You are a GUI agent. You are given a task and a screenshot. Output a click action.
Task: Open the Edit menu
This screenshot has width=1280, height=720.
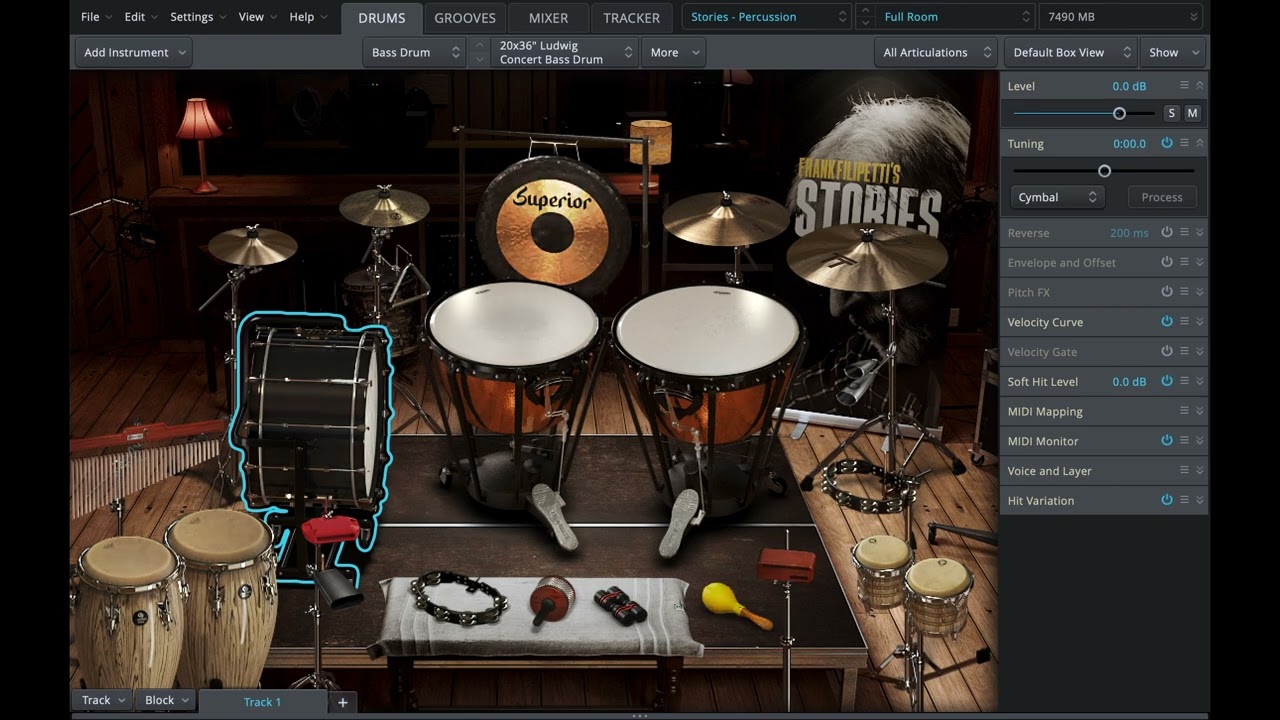pos(140,17)
